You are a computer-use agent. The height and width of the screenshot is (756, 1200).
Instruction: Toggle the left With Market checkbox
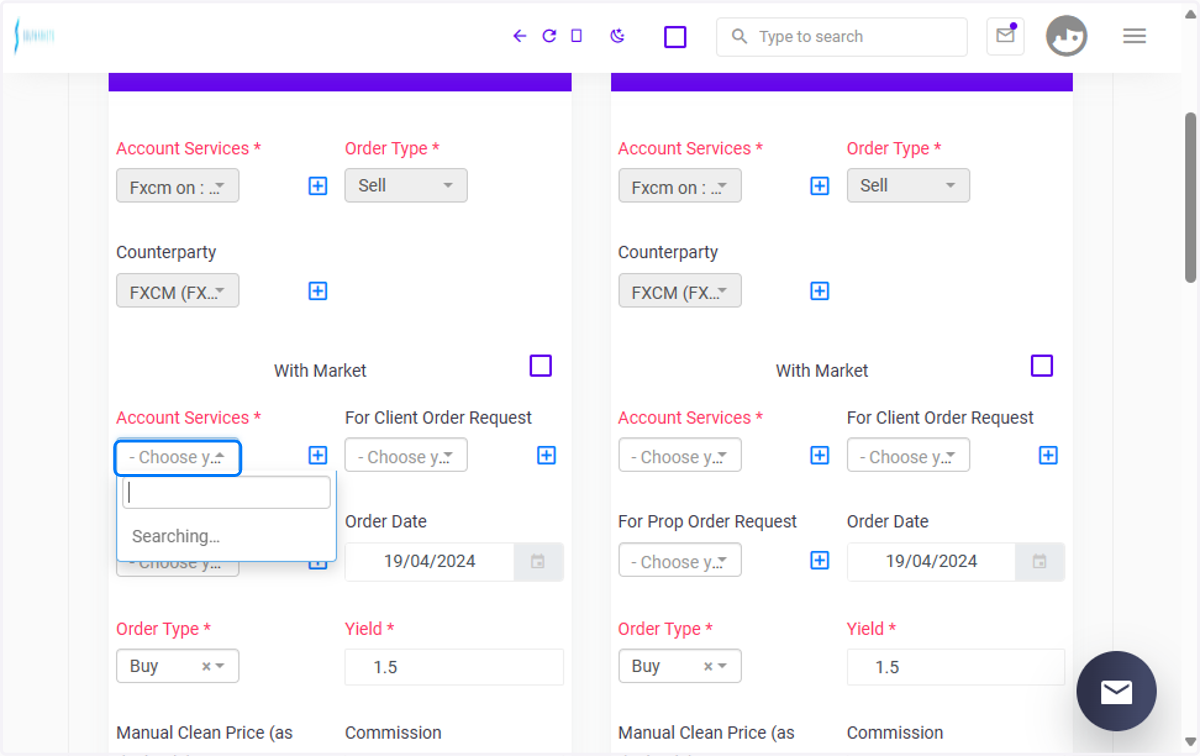[x=541, y=366]
